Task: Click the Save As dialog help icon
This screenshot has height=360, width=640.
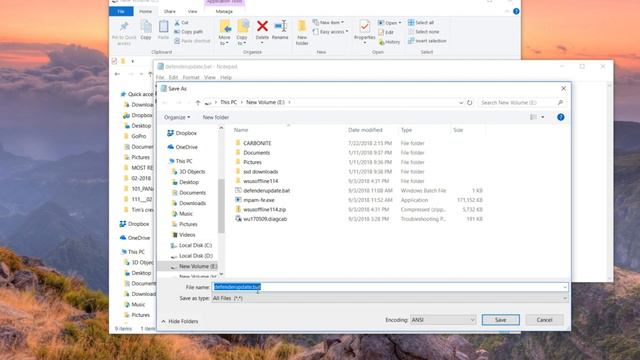Action: (x=560, y=117)
